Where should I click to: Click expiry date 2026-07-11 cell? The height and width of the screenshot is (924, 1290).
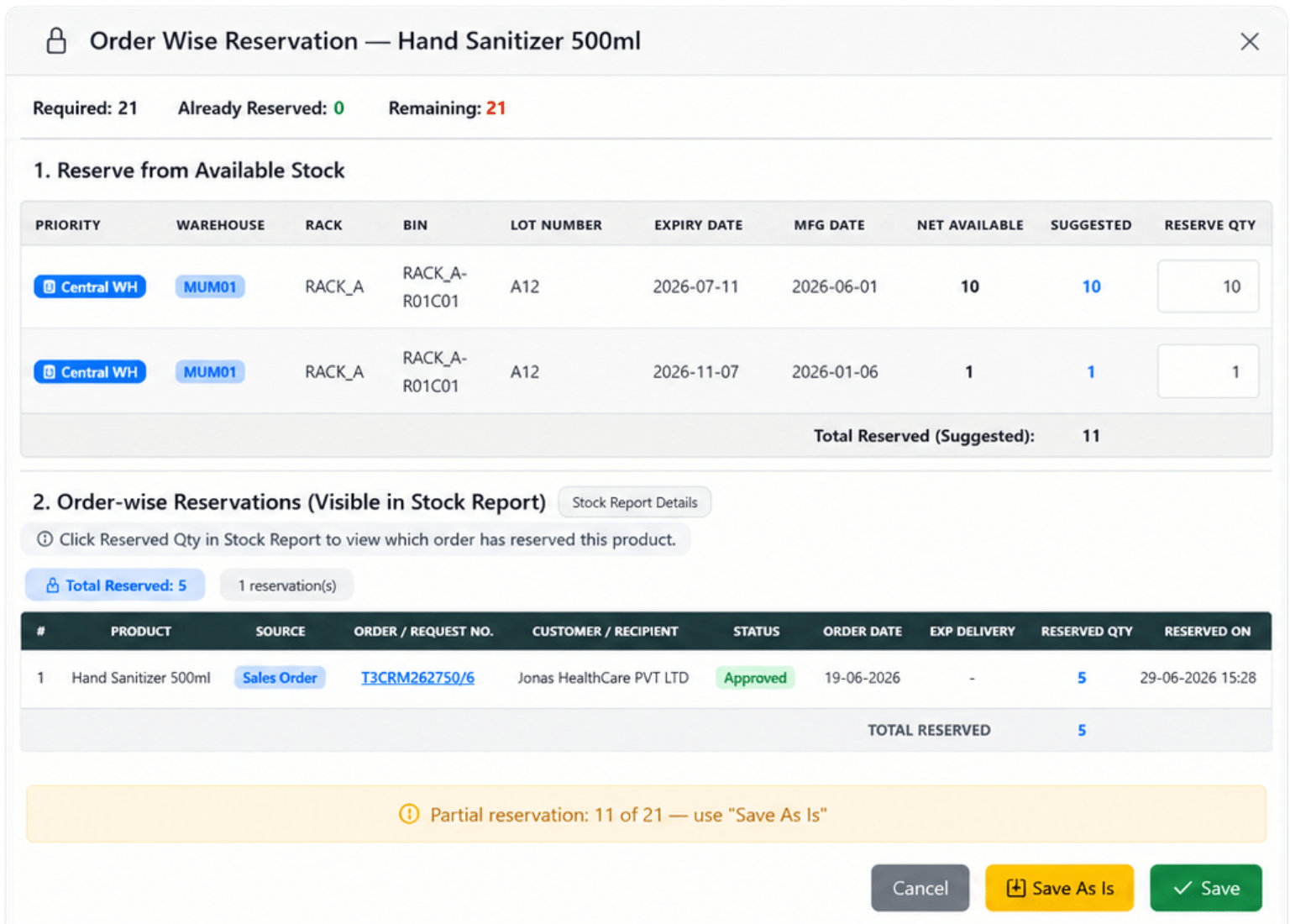695,286
